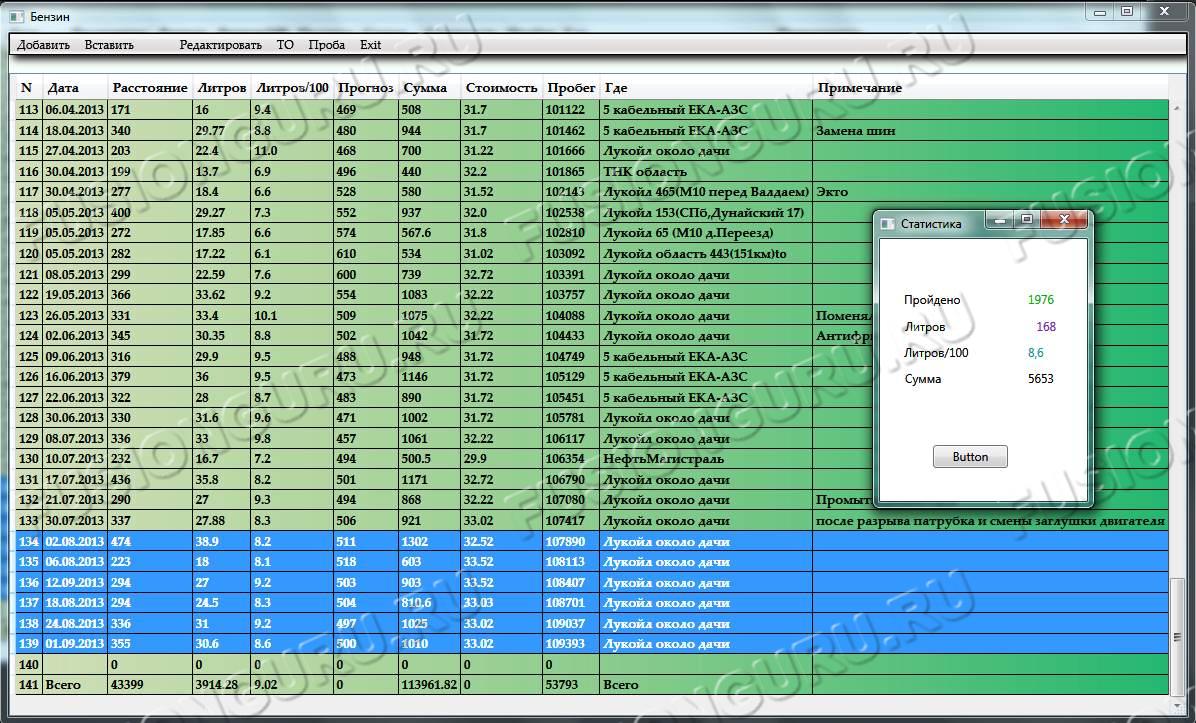Click the Дата column header

[63, 88]
